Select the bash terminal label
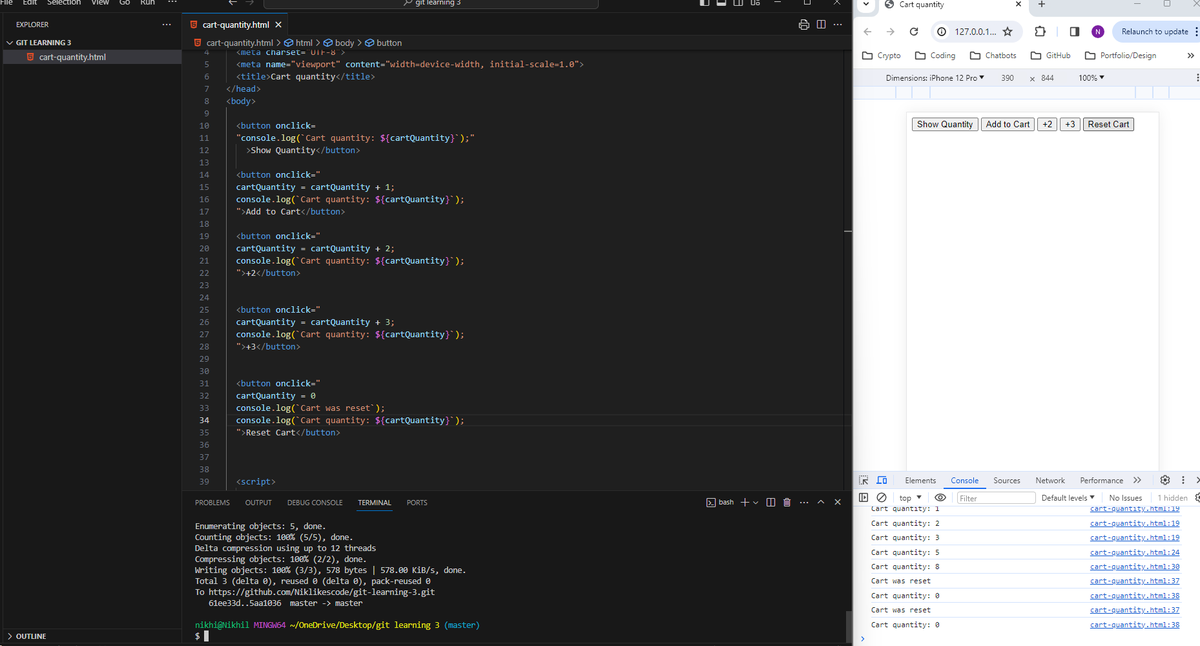This screenshot has height=646, width=1200. click(720, 502)
